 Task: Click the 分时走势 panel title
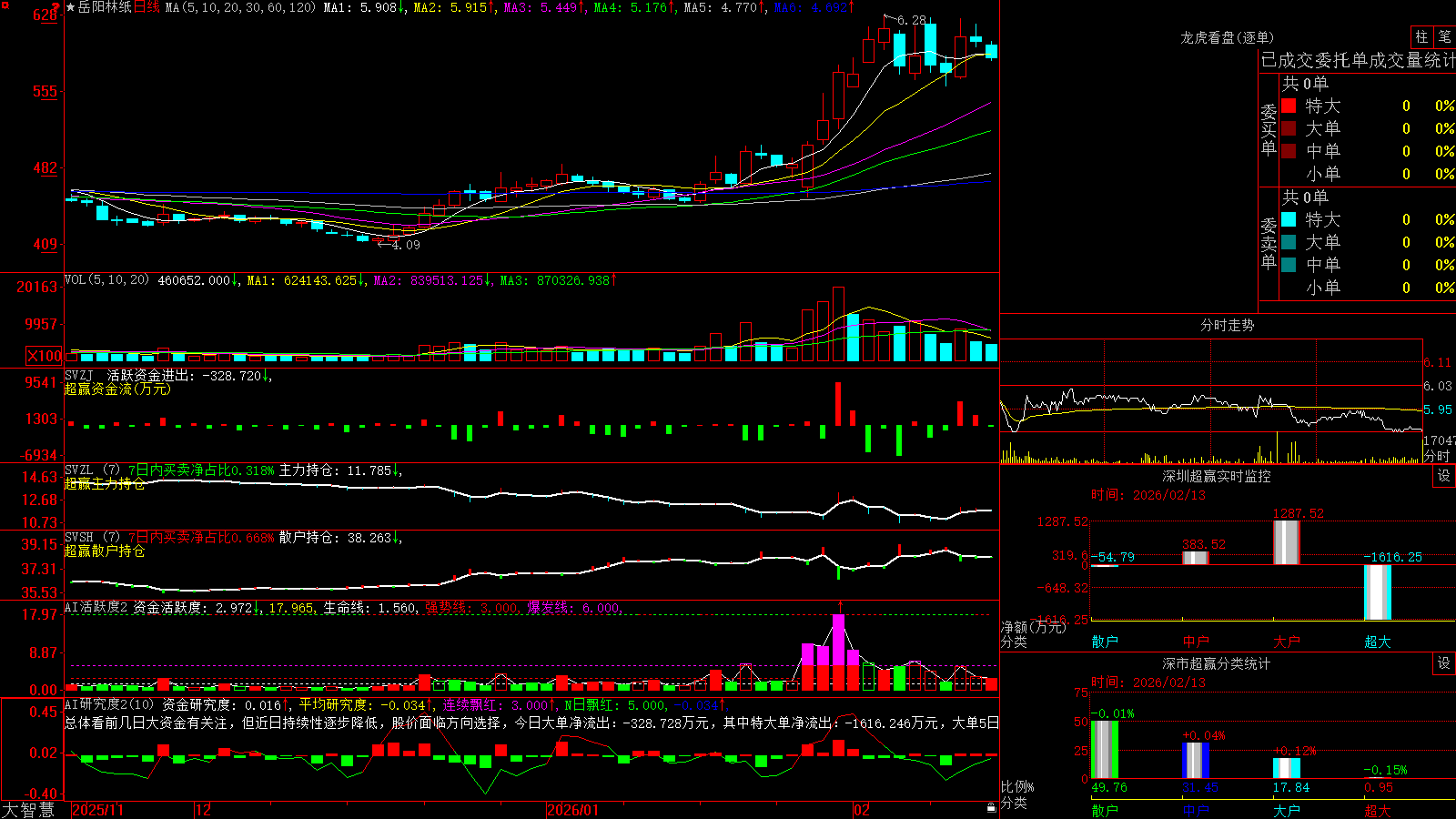click(x=1227, y=325)
